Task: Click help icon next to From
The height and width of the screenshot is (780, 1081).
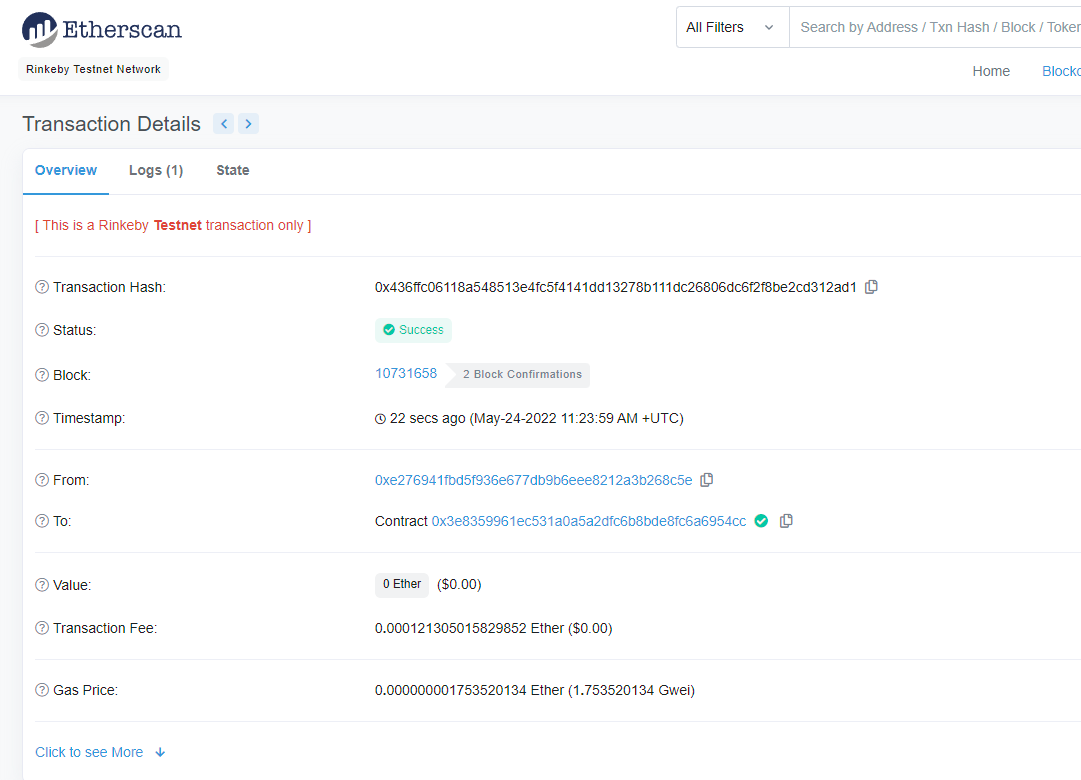Action: click(42, 480)
